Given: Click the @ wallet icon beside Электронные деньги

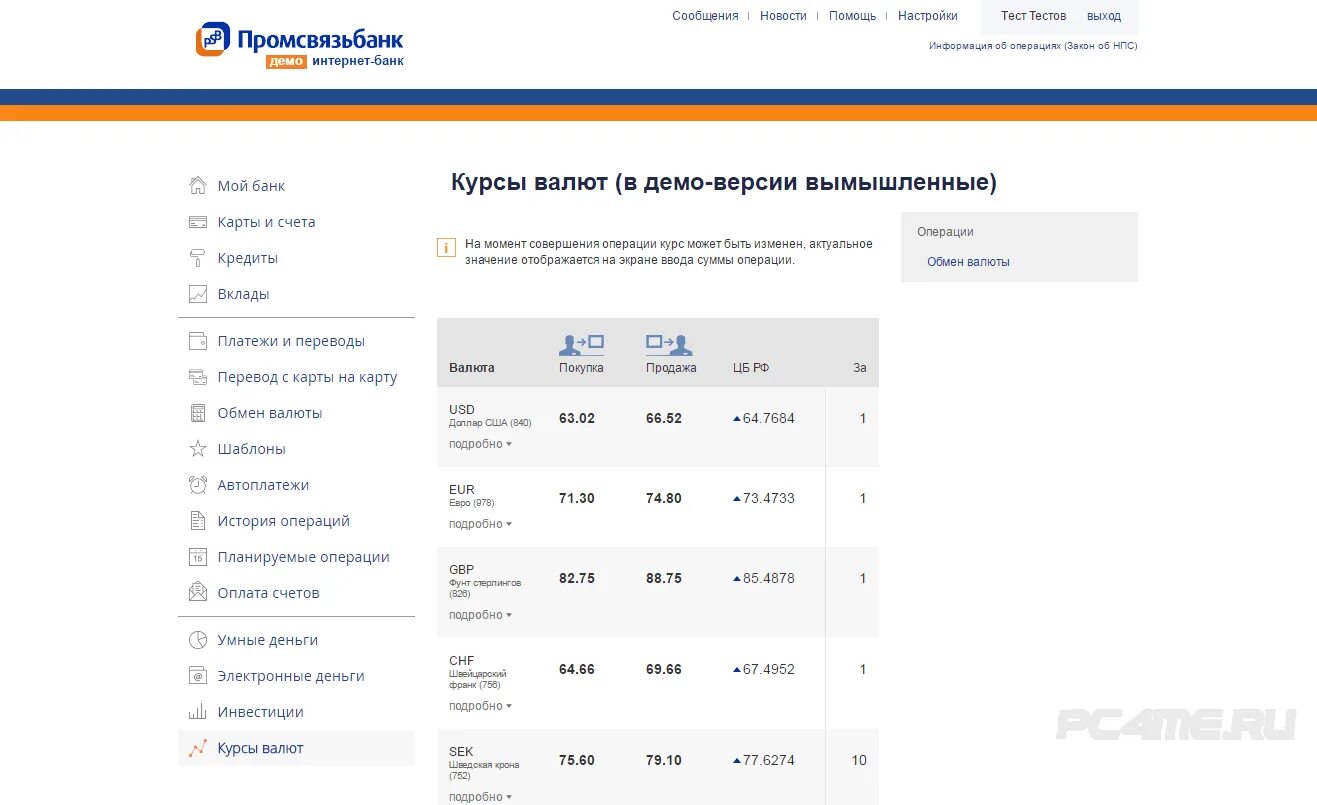Looking at the screenshot, I should pos(198,676).
